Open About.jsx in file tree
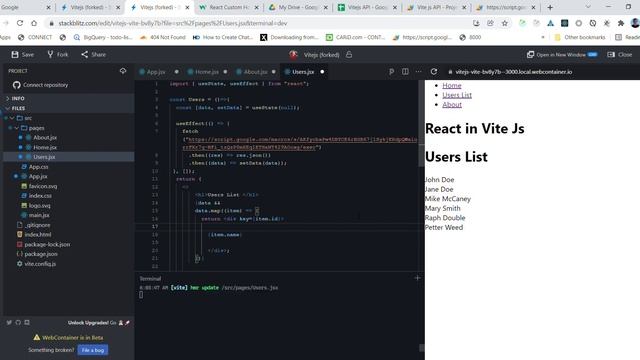Screen dimensions: 640x360 pyautogui.click(x=45, y=138)
